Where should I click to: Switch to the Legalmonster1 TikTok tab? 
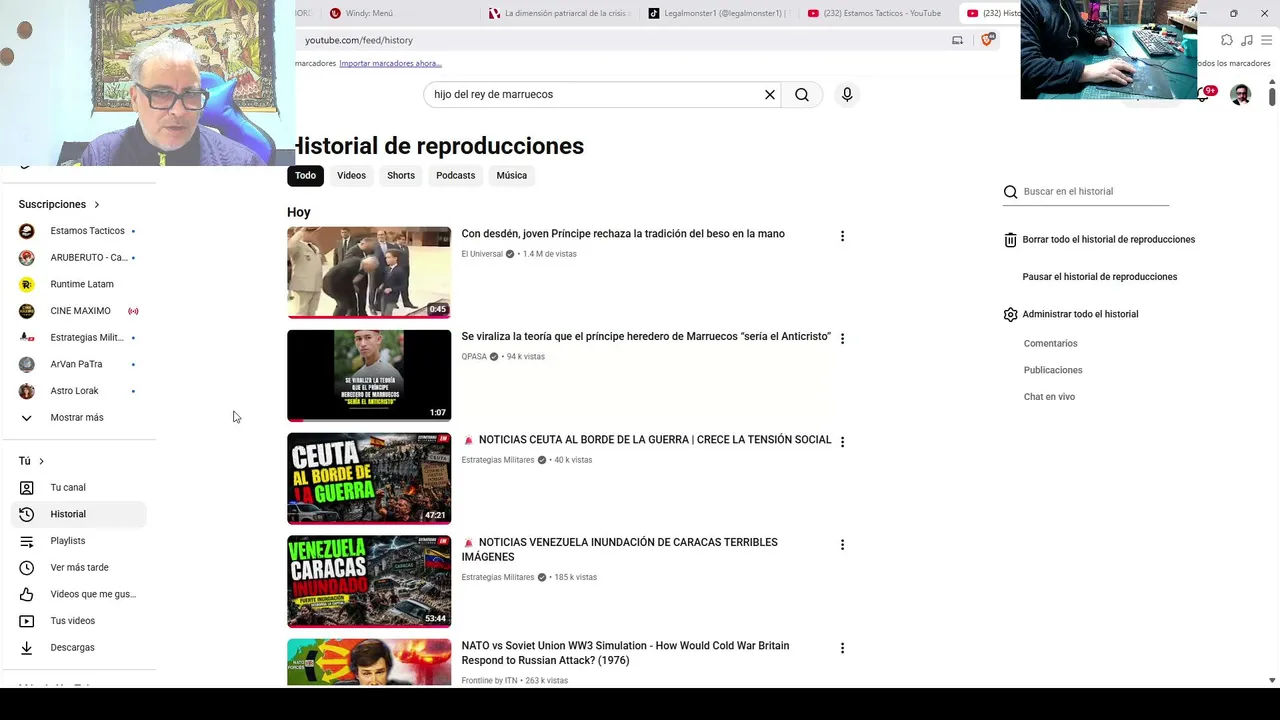point(720,13)
